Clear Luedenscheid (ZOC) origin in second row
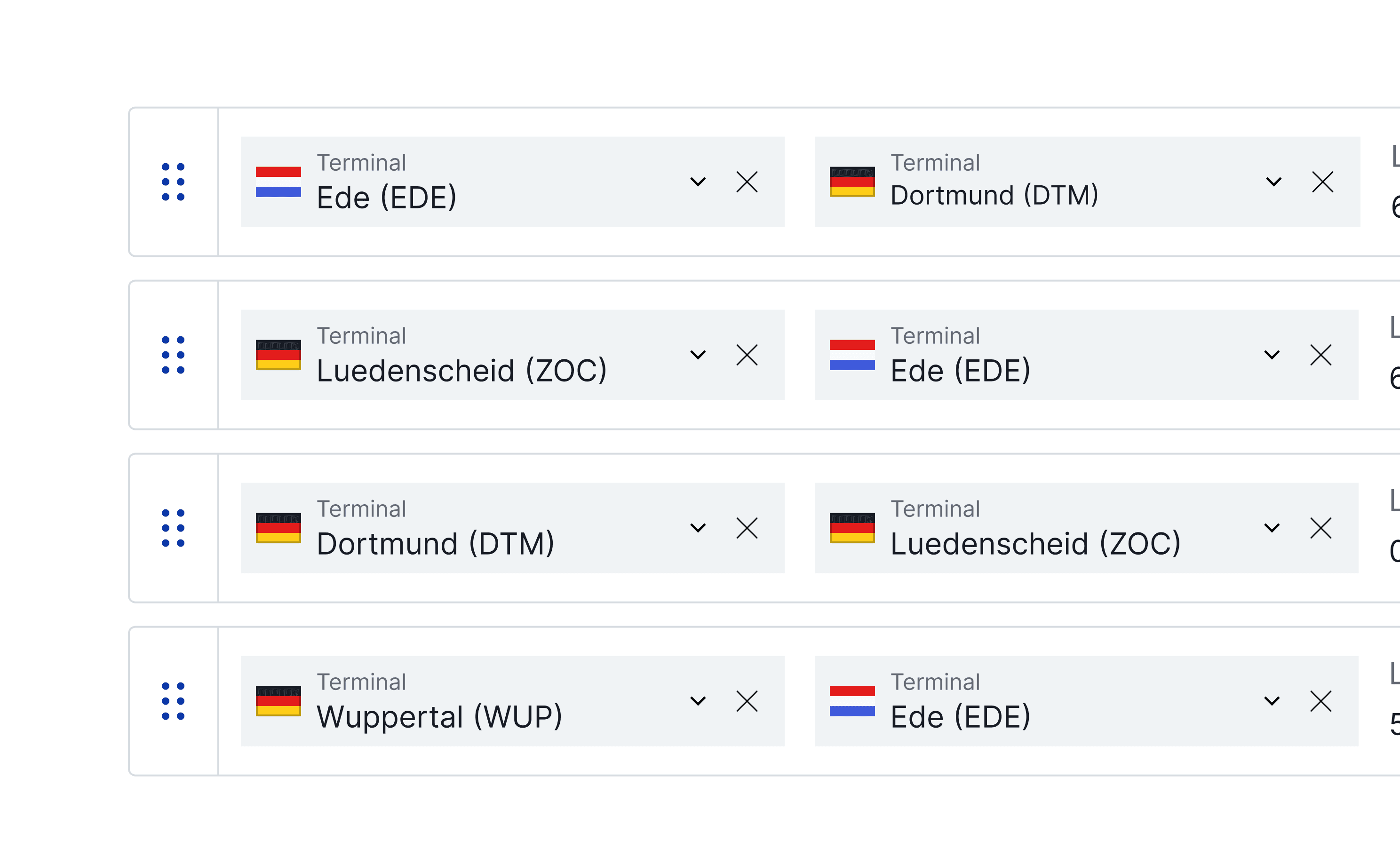Viewport: 1400px width, 841px height. (747, 355)
